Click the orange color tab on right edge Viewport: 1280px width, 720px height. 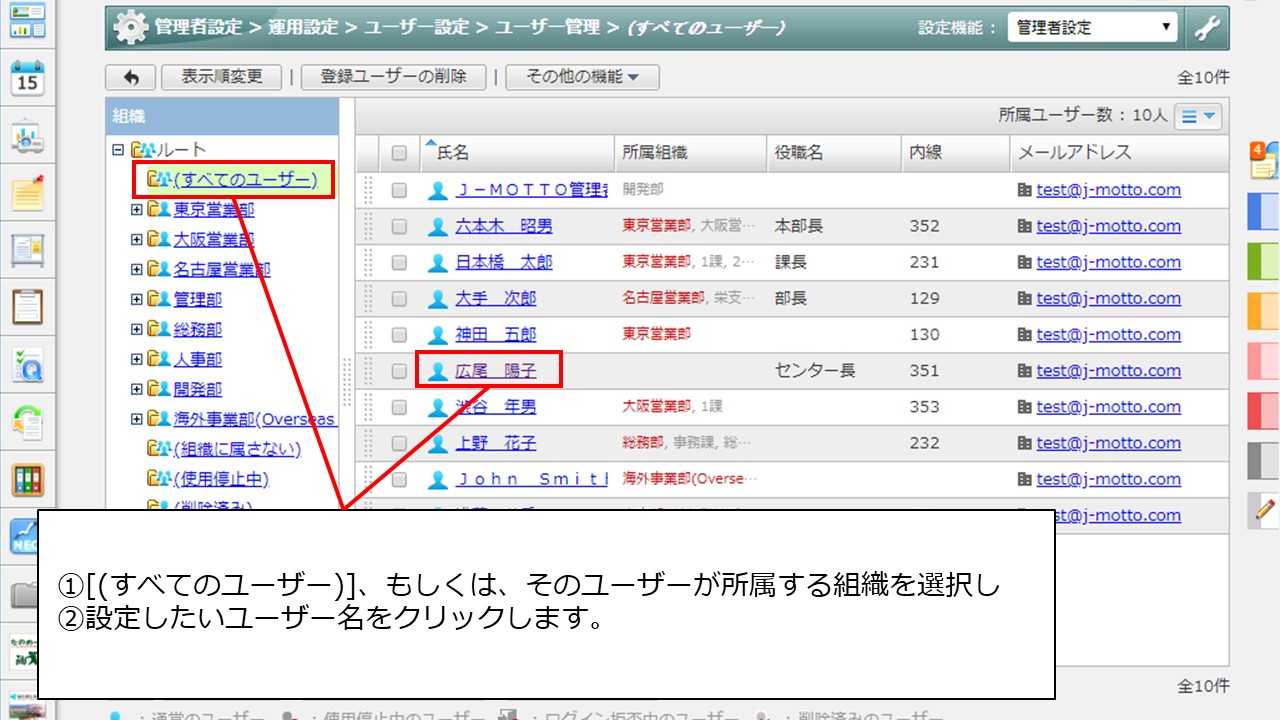pyautogui.click(x=1264, y=313)
